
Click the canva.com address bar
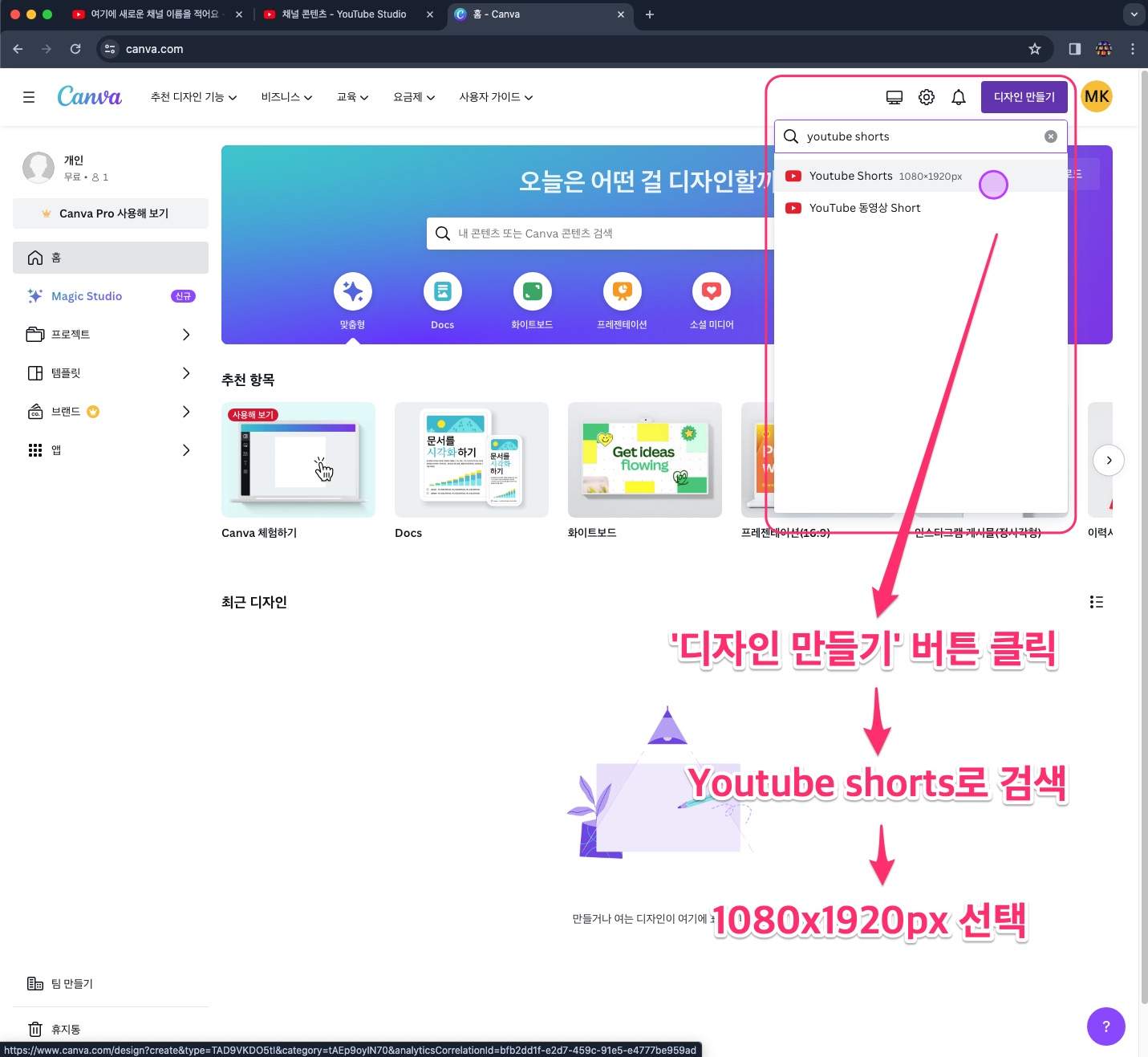574,49
